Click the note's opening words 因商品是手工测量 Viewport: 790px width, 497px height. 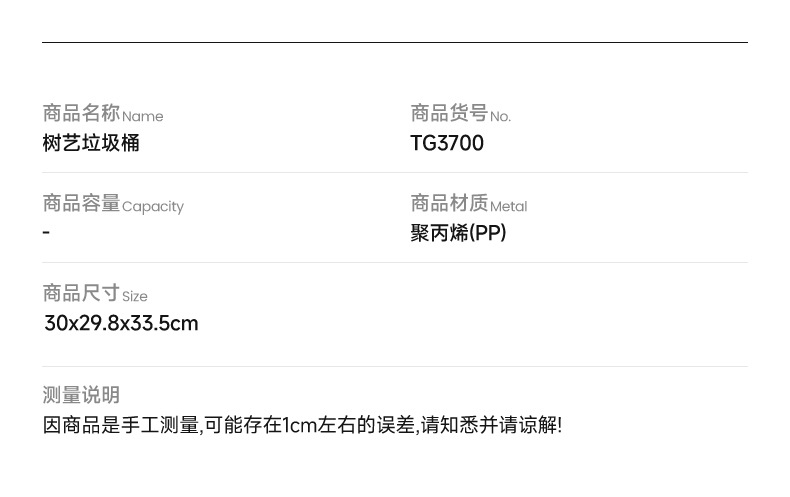(x=121, y=425)
